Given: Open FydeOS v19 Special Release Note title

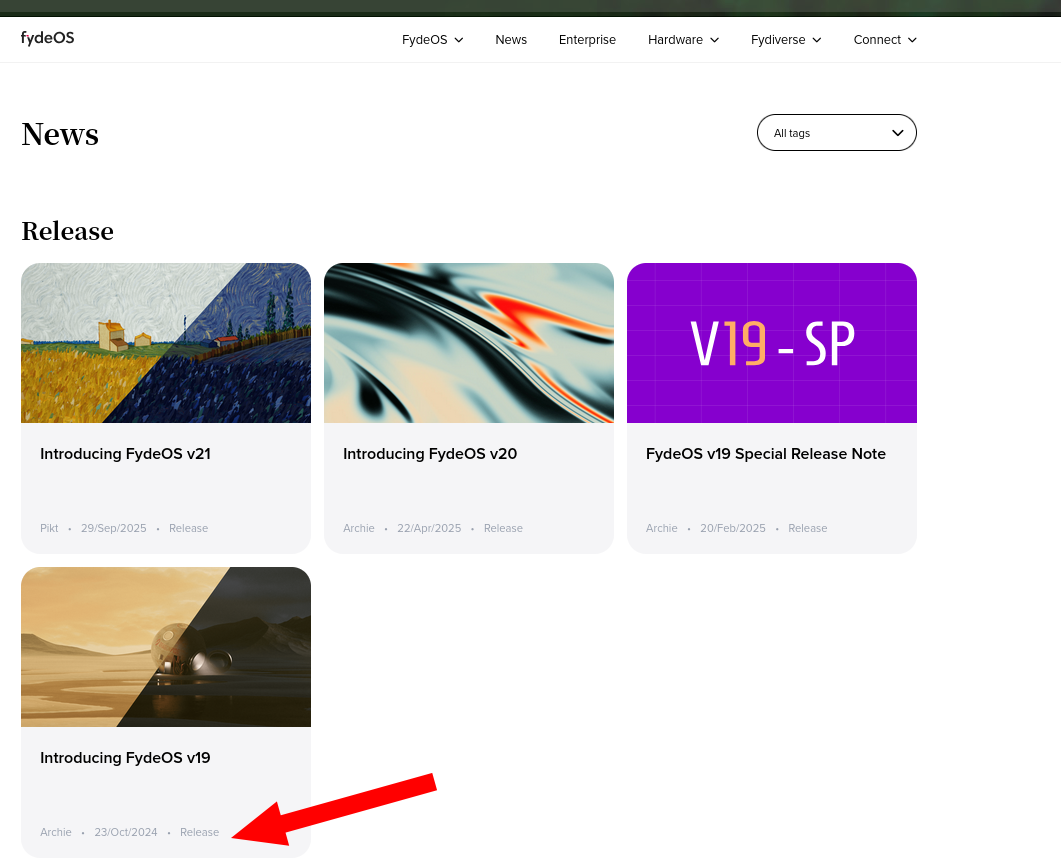Looking at the screenshot, I should [x=766, y=454].
